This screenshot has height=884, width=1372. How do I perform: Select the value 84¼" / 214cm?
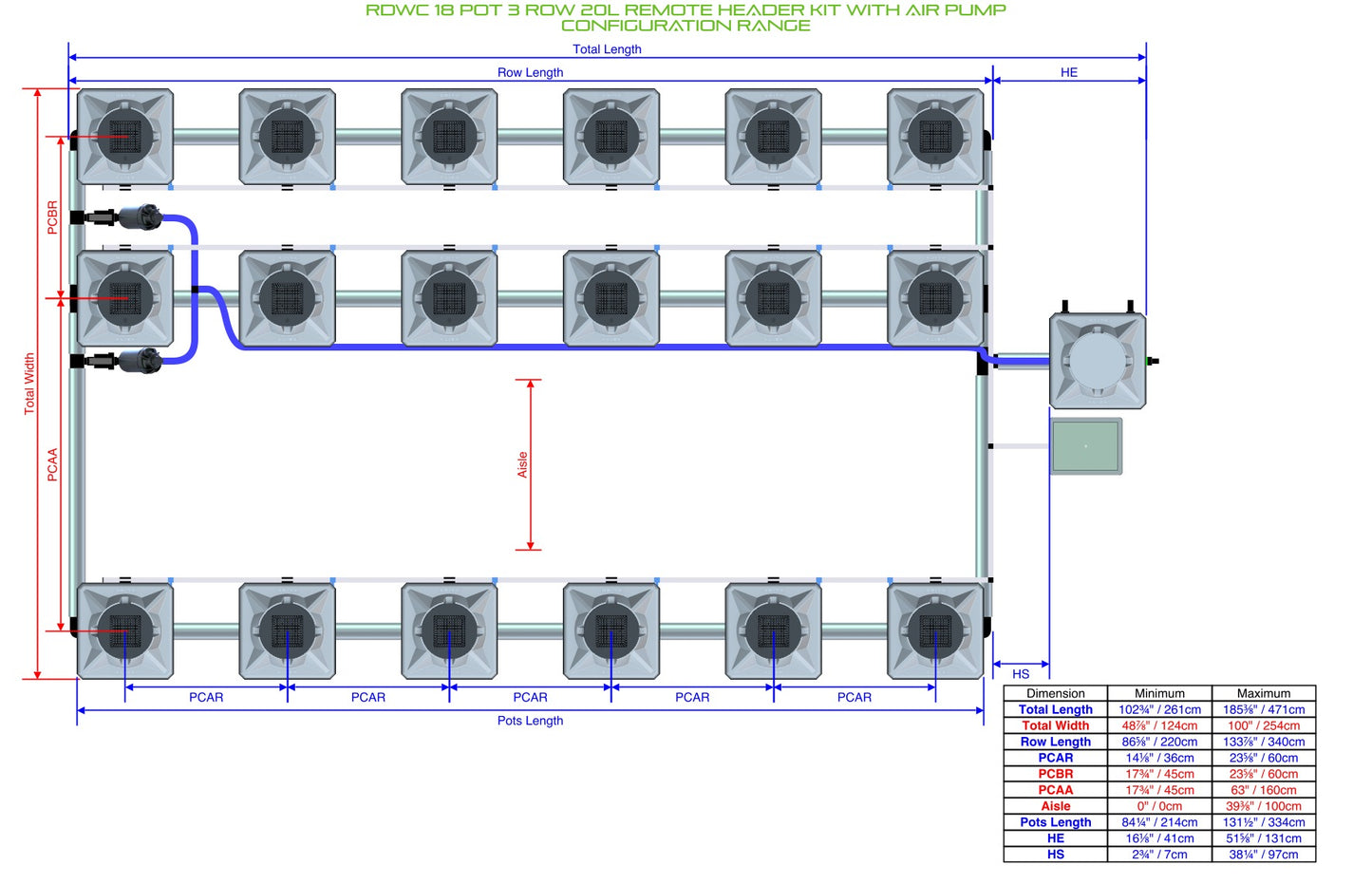coord(1160,823)
